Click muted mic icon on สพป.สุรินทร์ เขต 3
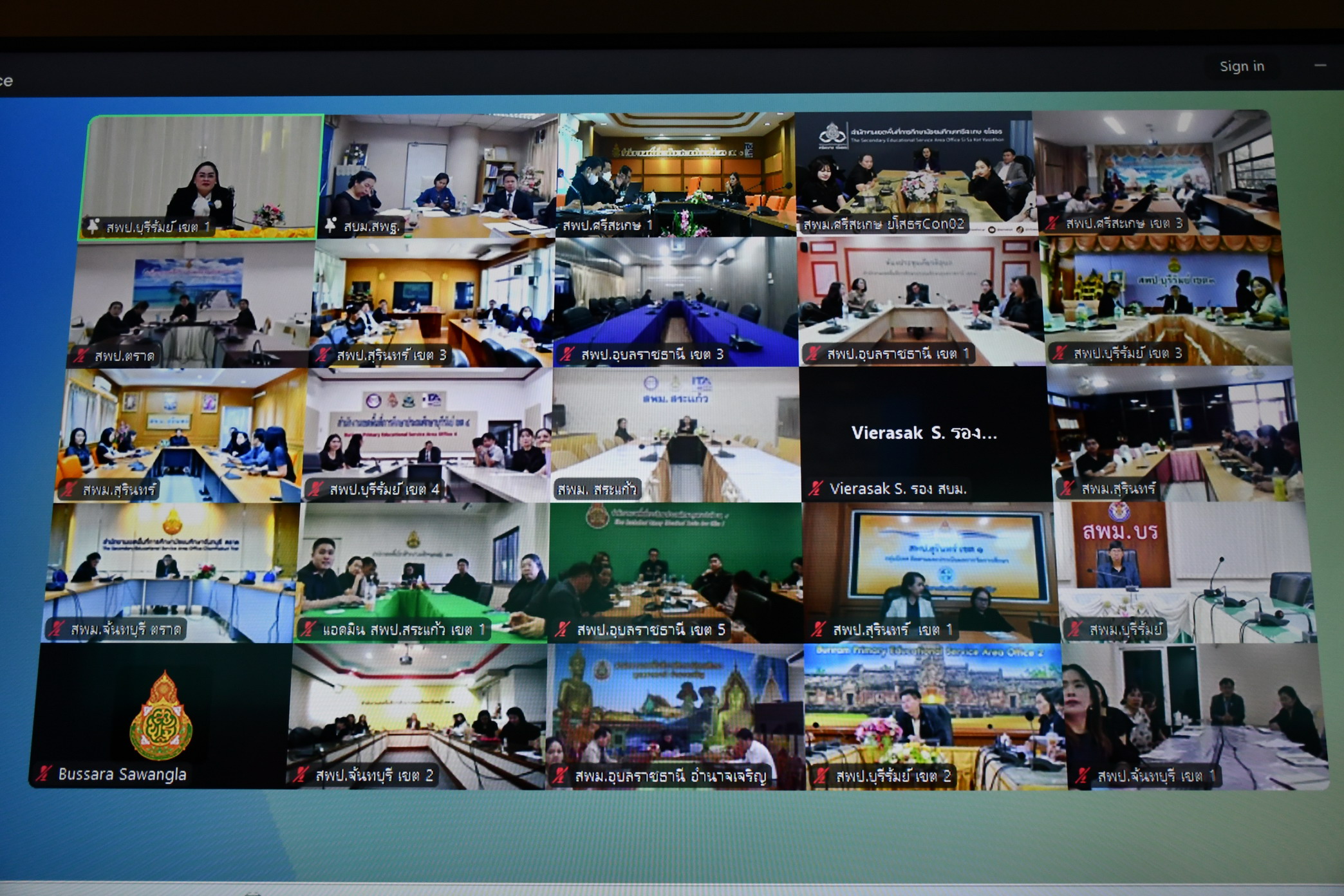This screenshot has width=1344, height=896. click(323, 354)
